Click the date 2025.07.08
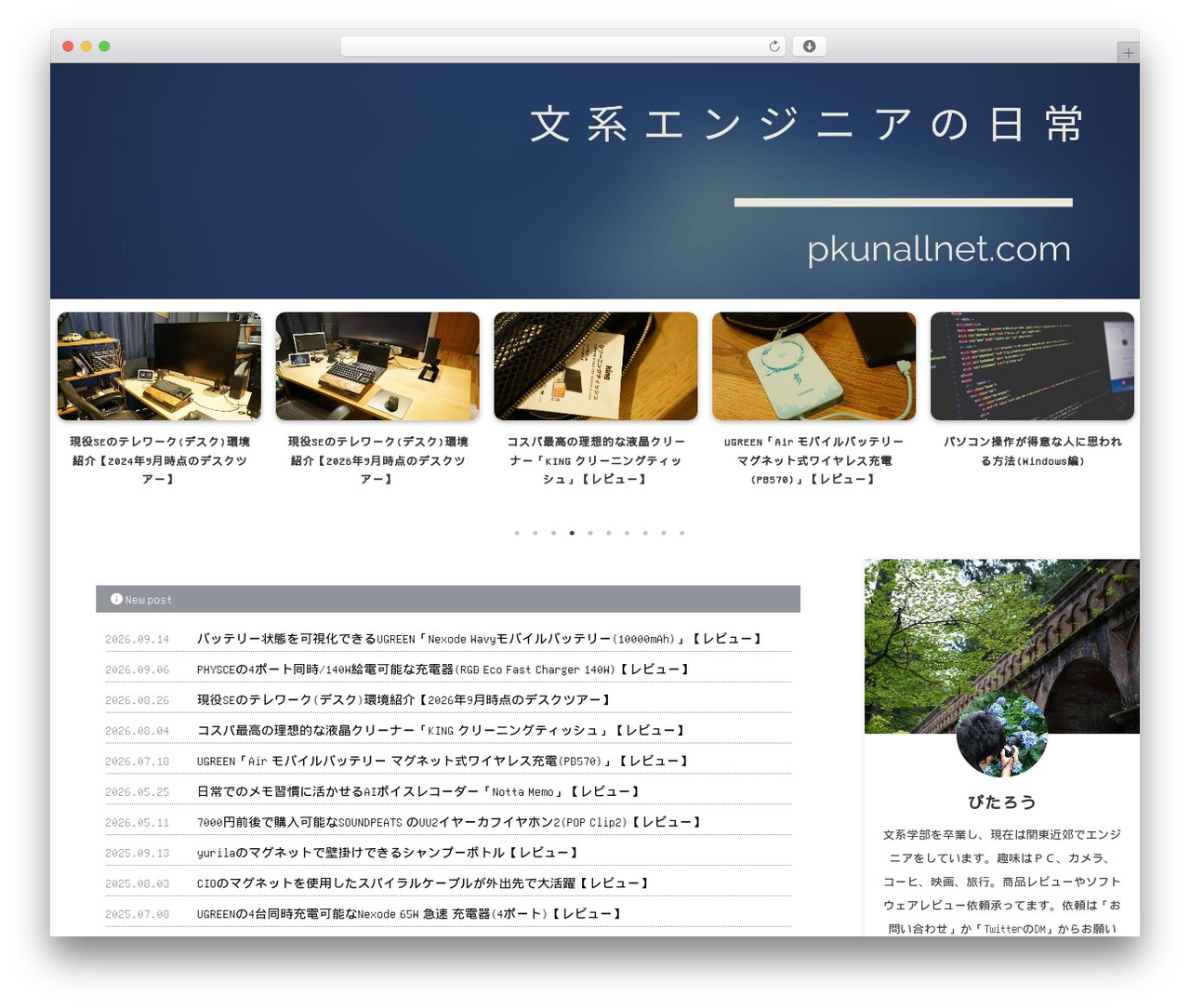 [138, 915]
